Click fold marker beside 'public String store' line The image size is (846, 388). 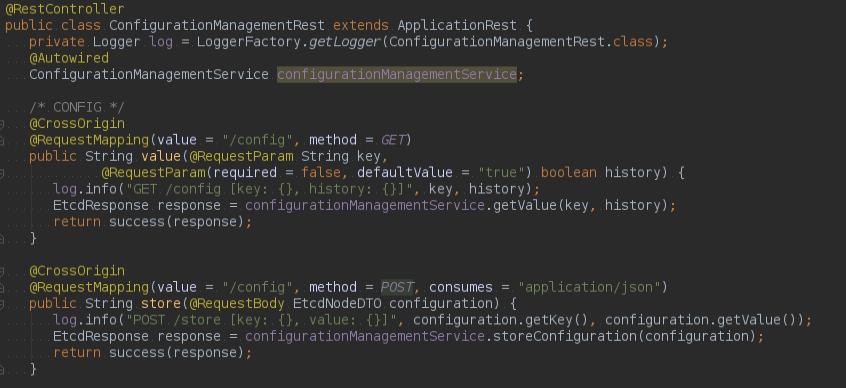click(2, 304)
